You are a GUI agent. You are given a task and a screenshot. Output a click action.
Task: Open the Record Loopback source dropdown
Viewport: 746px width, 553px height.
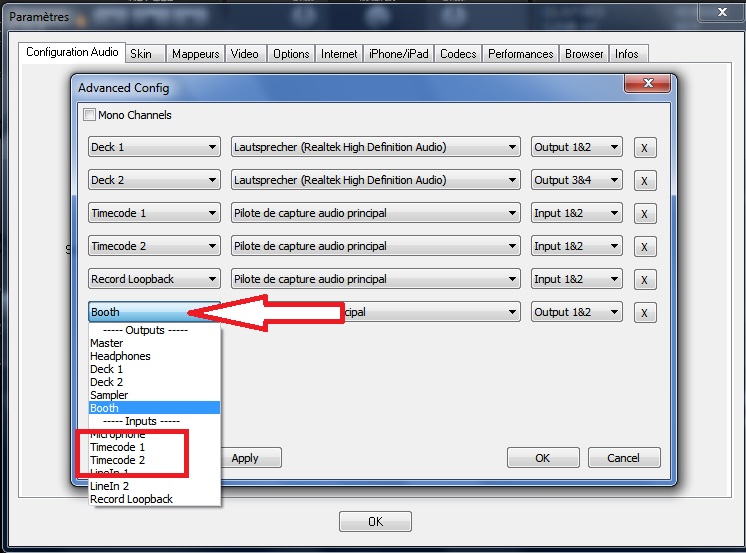[x=154, y=279]
